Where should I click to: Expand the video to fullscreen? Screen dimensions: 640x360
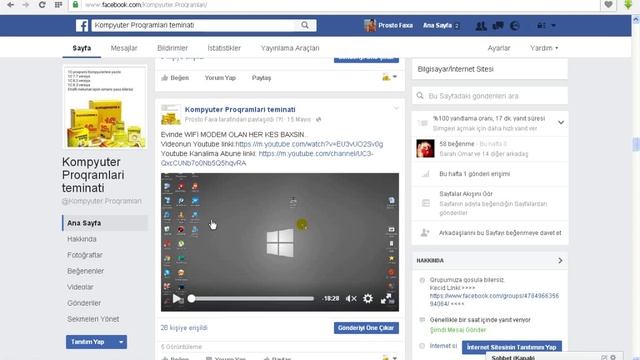(x=386, y=299)
